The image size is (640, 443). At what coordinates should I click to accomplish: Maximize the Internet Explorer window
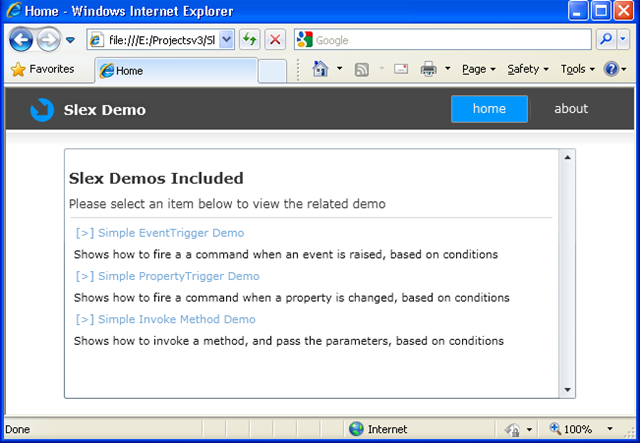pos(601,11)
